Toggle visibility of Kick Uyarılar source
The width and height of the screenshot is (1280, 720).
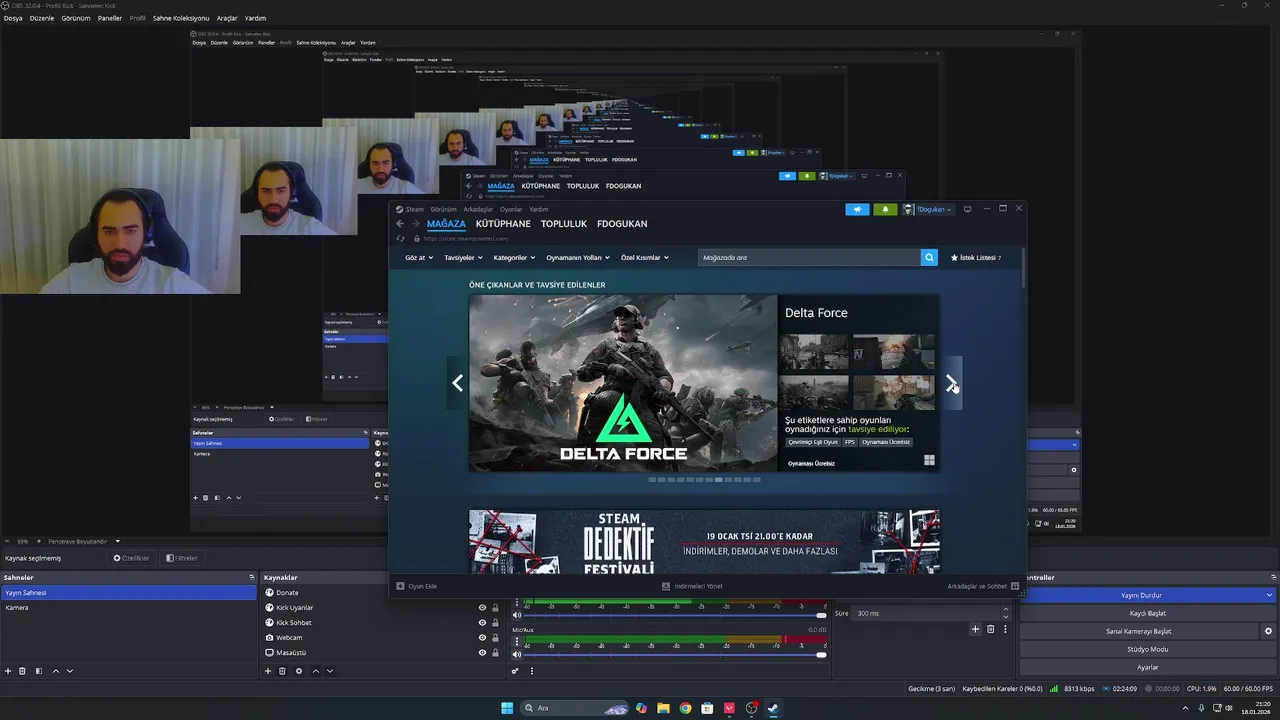(x=482, y=608)
